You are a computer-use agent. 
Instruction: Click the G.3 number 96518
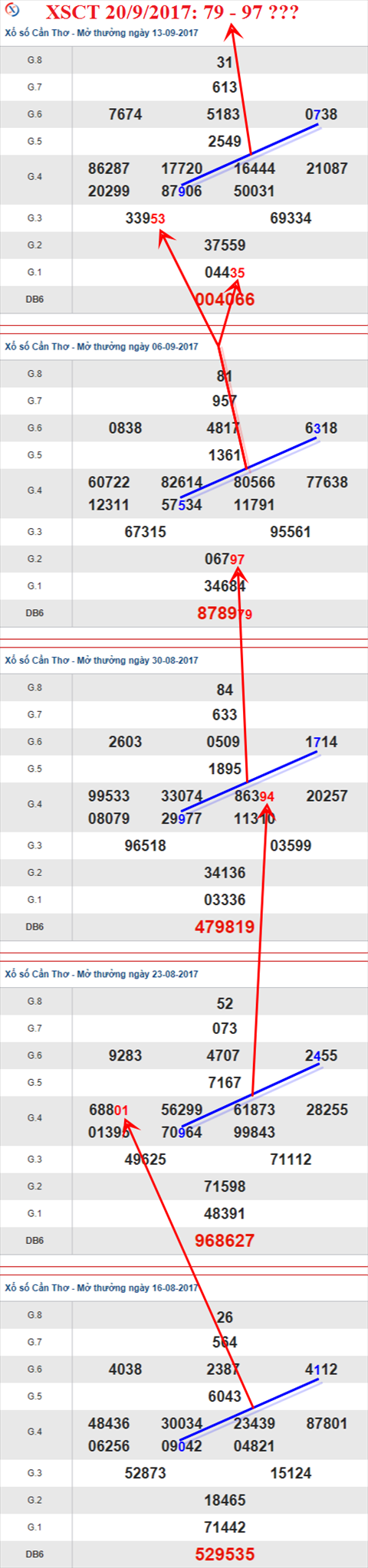coord(146,846)
